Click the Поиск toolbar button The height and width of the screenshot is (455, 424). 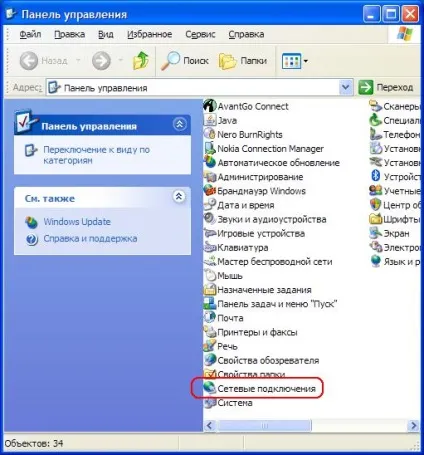pos(184,61)
